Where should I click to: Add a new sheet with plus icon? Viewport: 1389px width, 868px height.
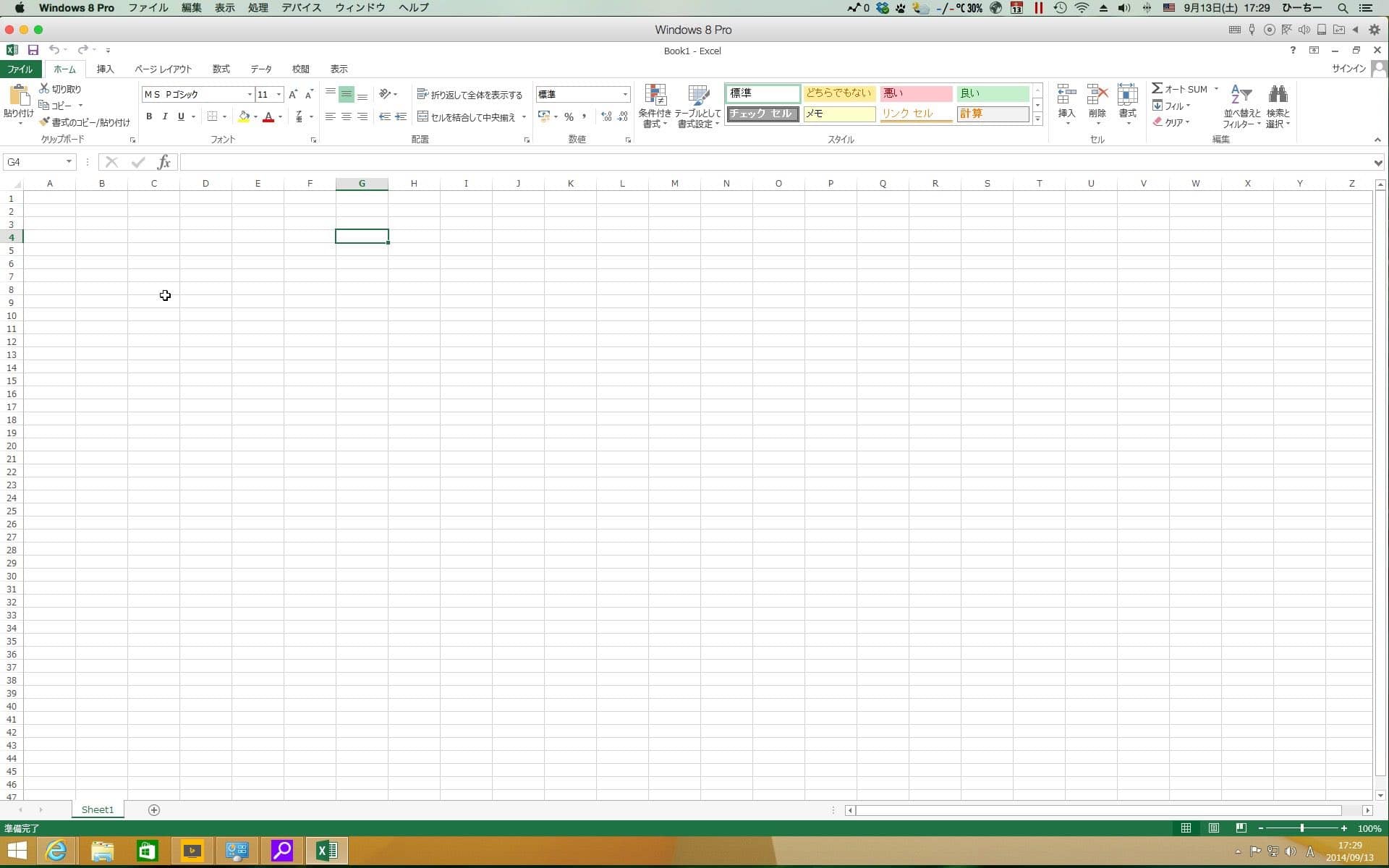point(154,809)
